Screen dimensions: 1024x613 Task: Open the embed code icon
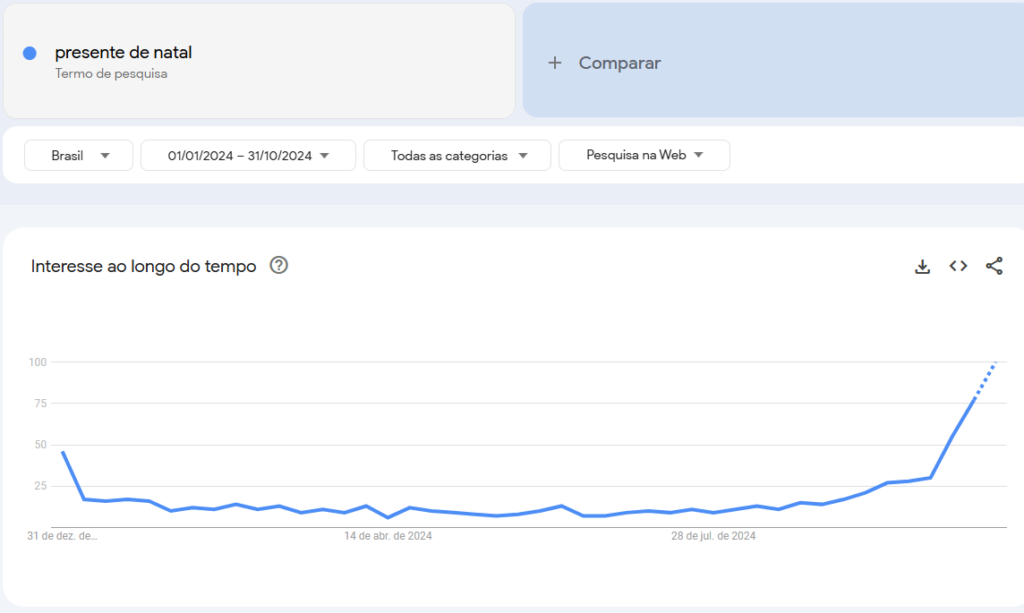pyautogui.click(x=958, y=266)
